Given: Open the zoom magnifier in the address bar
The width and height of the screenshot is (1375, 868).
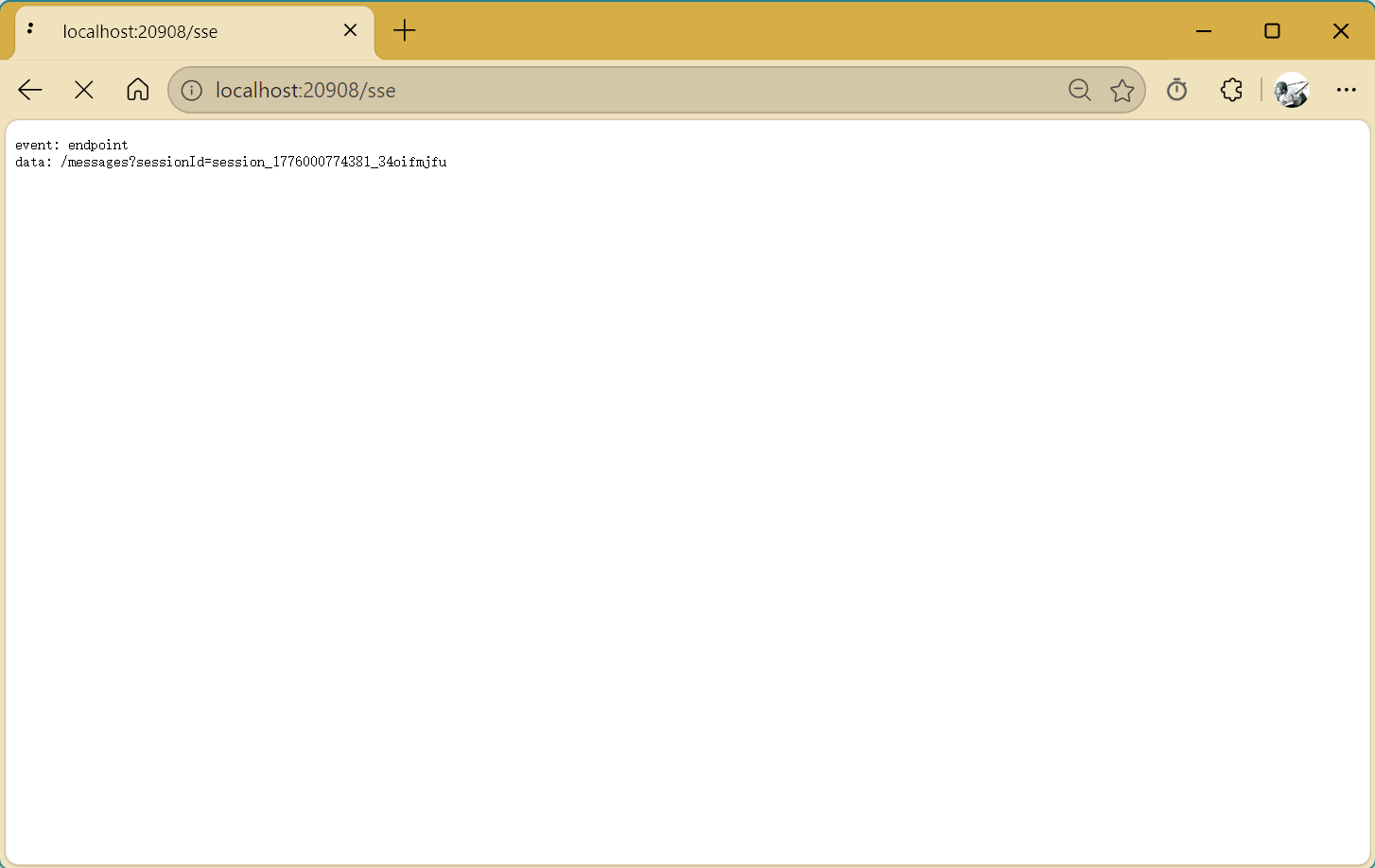Looking at the screenshot, I should point(1079,90).
